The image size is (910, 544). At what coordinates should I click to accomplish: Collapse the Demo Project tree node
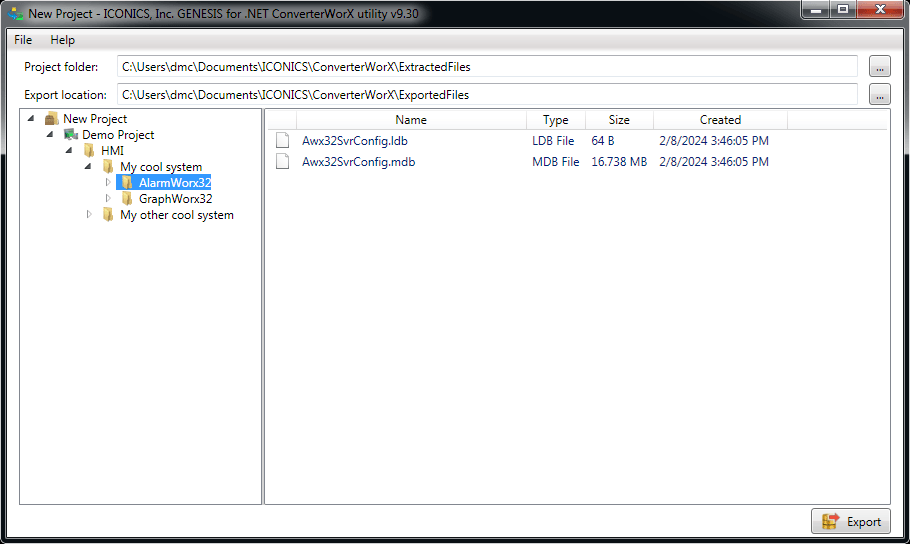50,135
